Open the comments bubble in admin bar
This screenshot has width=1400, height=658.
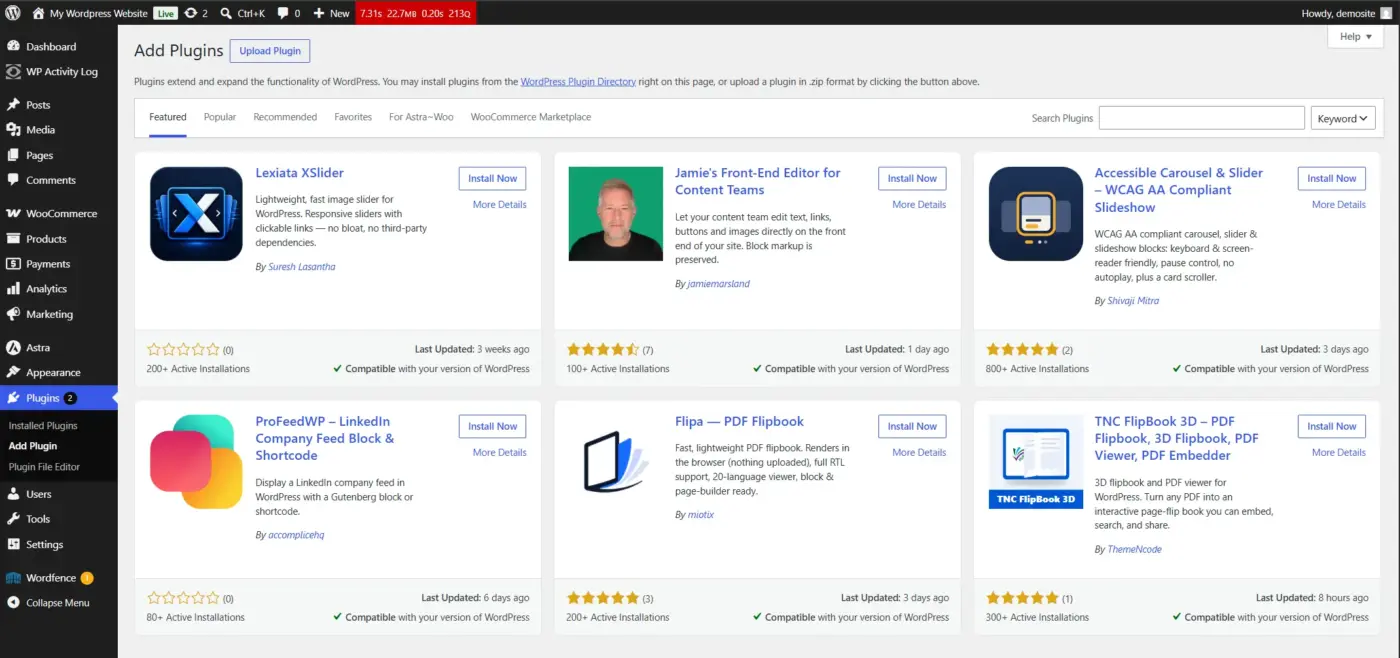[283, 13]
